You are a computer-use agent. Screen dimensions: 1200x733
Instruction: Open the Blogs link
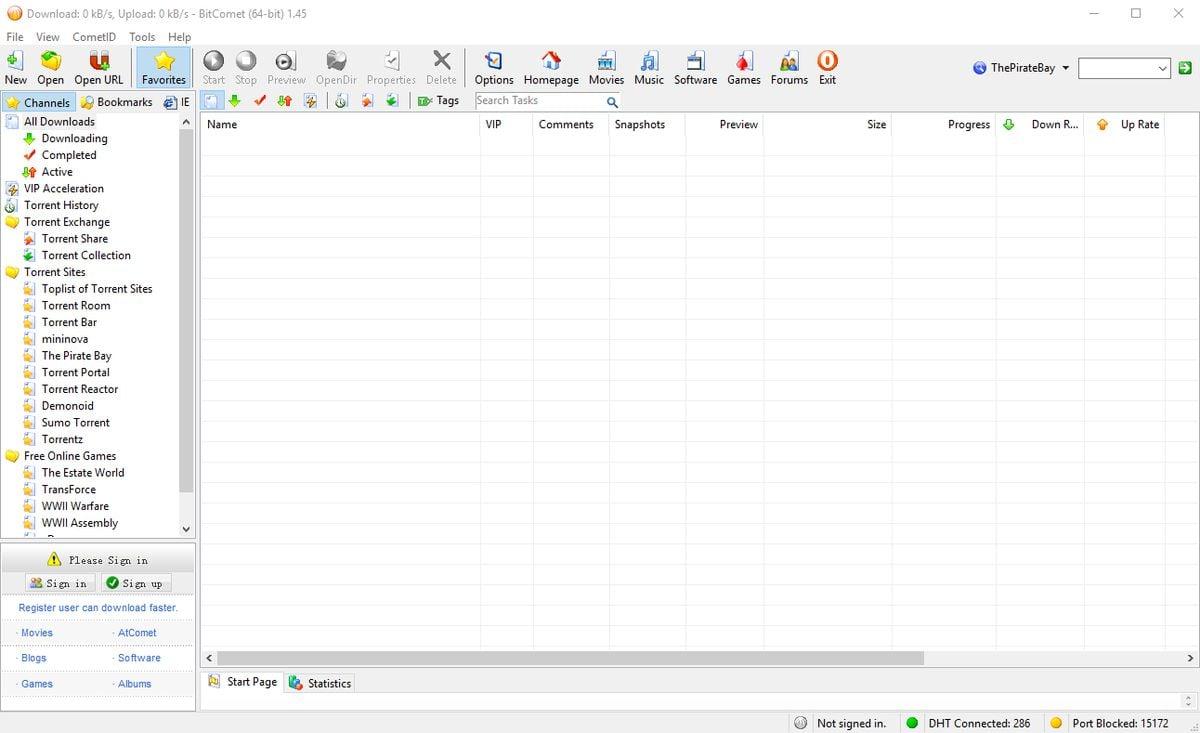point(33,658)
